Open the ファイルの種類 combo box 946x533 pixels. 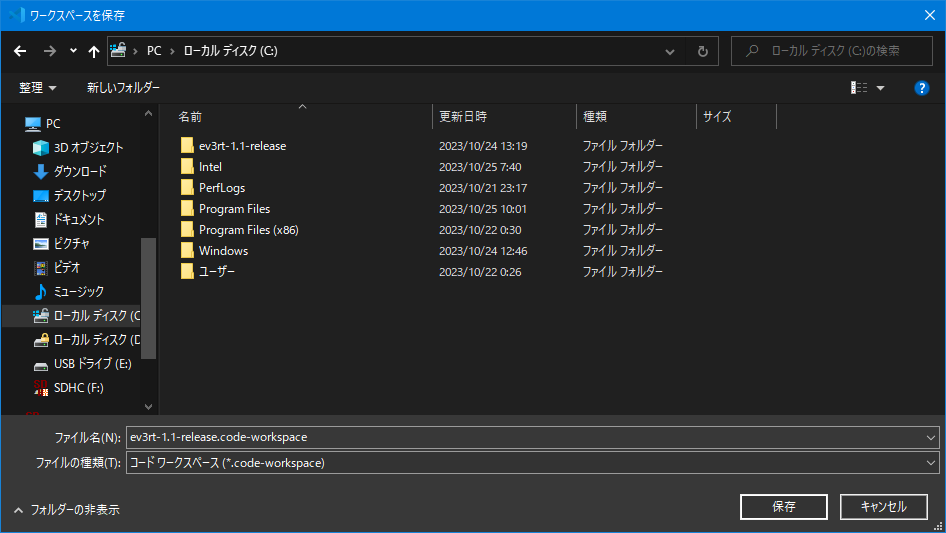tap(532, 463)
